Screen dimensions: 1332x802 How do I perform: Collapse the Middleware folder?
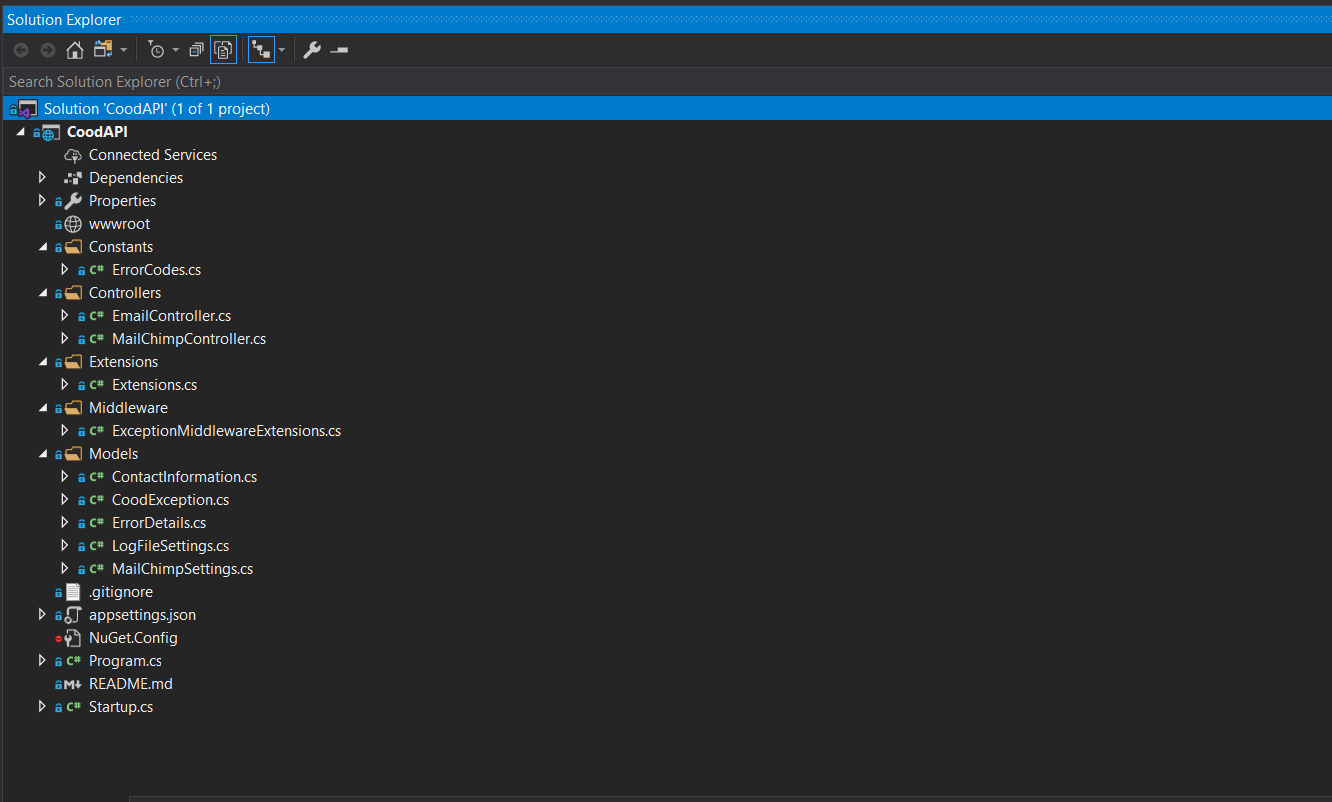[42, 407]
